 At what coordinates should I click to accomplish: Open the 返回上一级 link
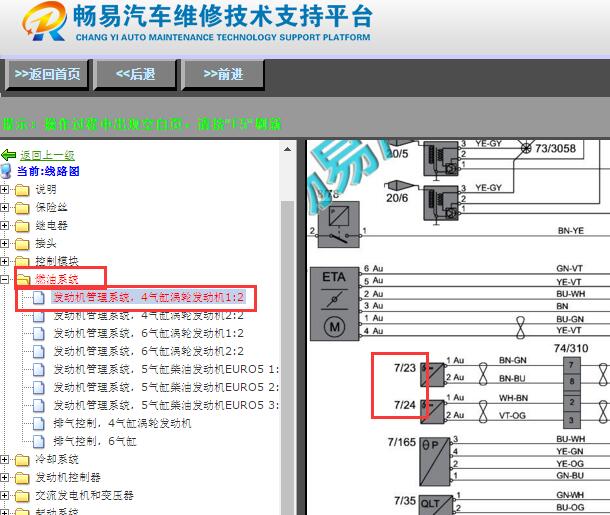(x=47, y=155)
